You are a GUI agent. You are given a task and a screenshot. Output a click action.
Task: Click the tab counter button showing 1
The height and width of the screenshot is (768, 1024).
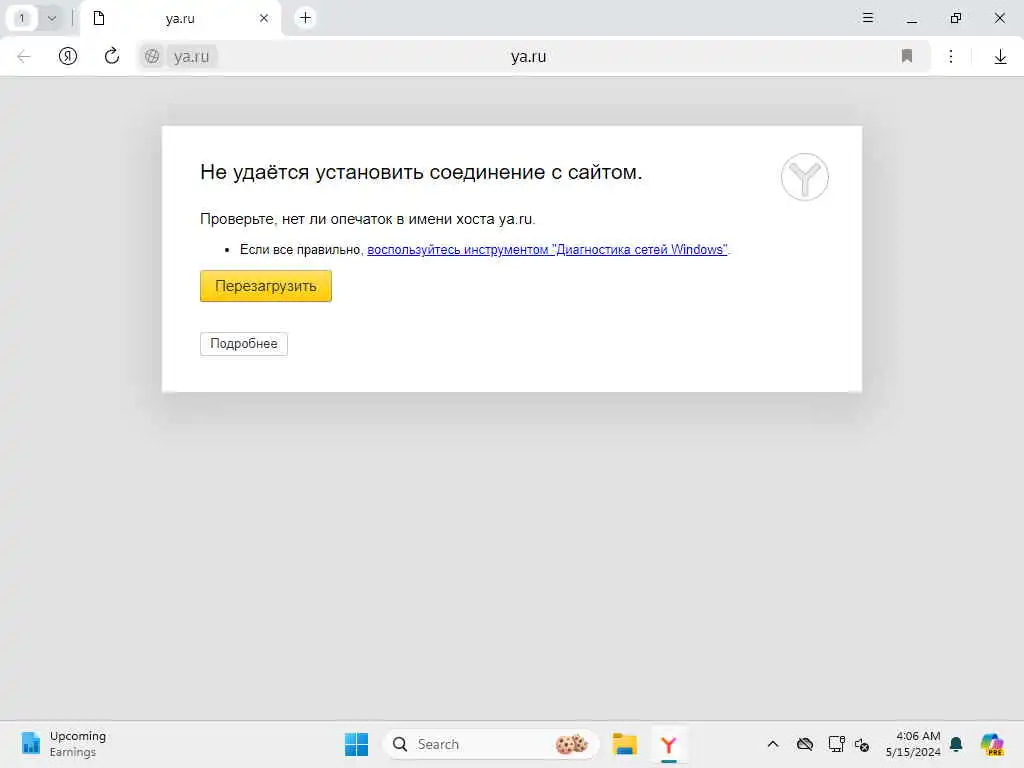(22, 18)
